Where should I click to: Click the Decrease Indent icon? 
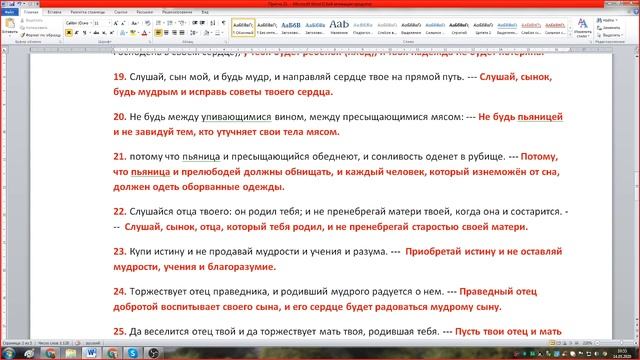(195, 23)
